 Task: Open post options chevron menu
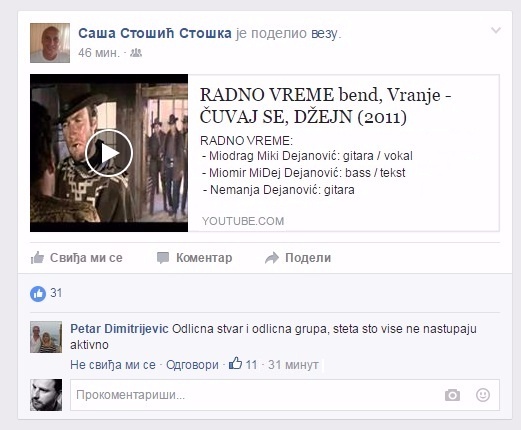pyautogui.click(x=496, y=30)
